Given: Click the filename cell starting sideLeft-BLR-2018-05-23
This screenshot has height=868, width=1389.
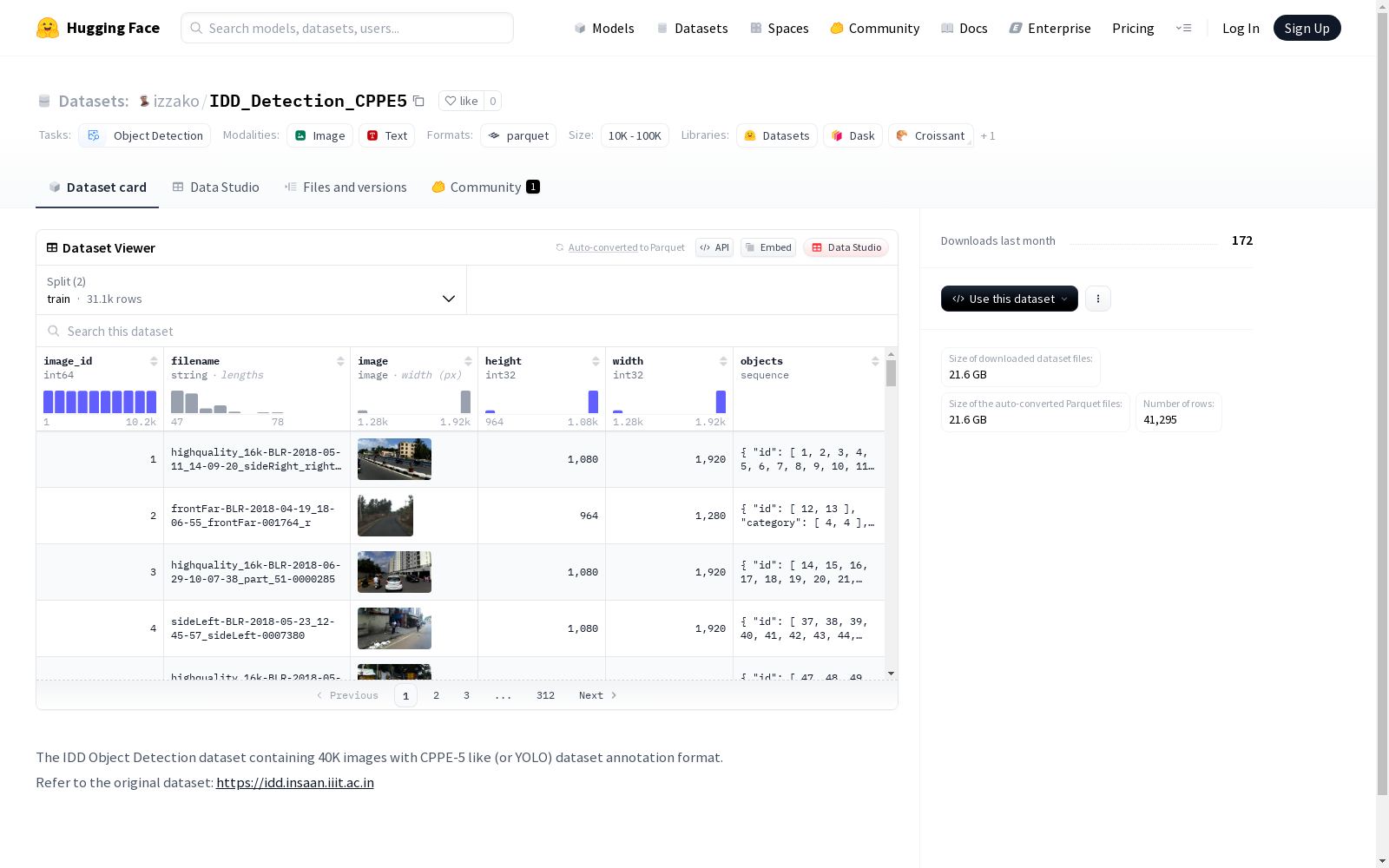Looking at the screenshot, I should [x=257, y=628].
